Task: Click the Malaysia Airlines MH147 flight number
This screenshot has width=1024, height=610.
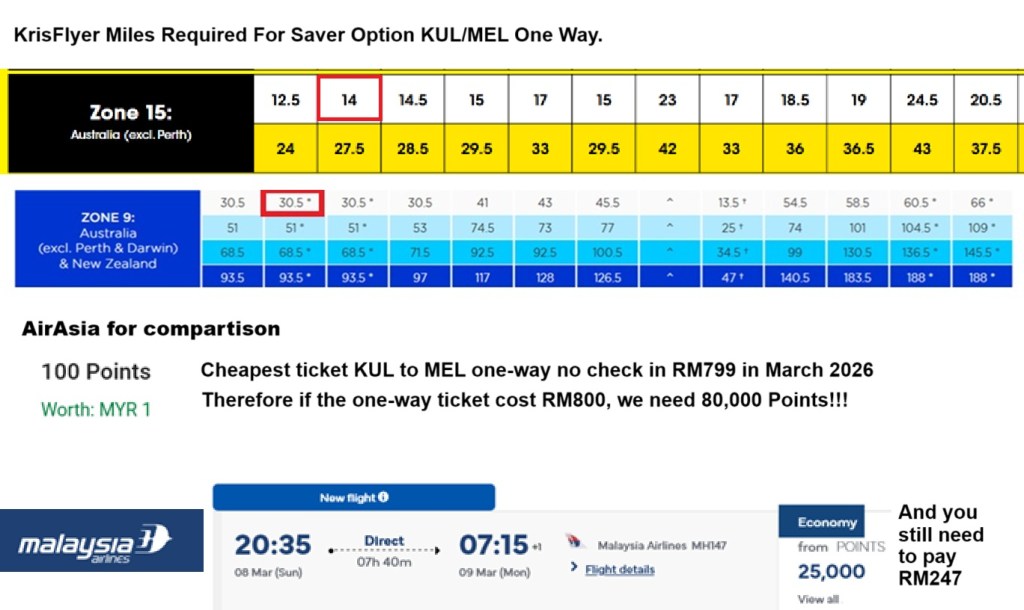Action: pyautogui.click(x=662, y=545)
